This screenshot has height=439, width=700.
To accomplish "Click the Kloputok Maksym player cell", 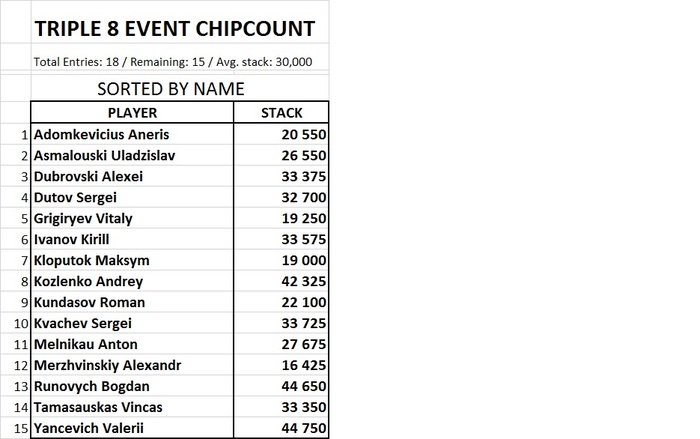I will point(132,260).
